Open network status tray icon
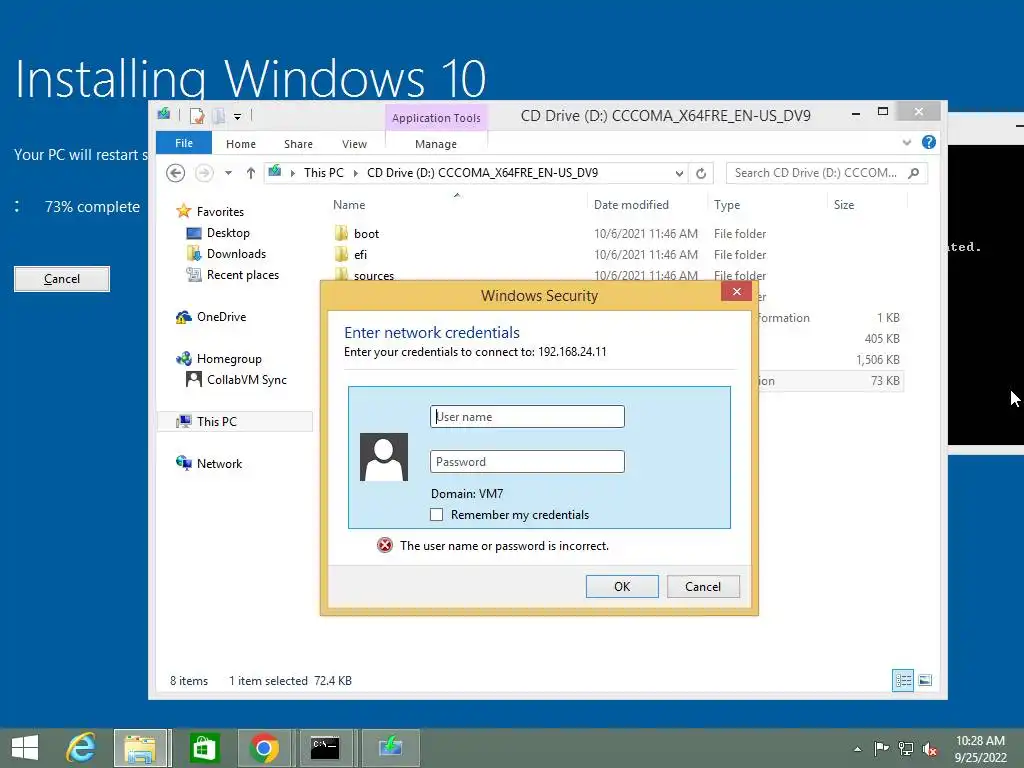Viewport: 1024px width, 768px height. (x=906, y=748)
